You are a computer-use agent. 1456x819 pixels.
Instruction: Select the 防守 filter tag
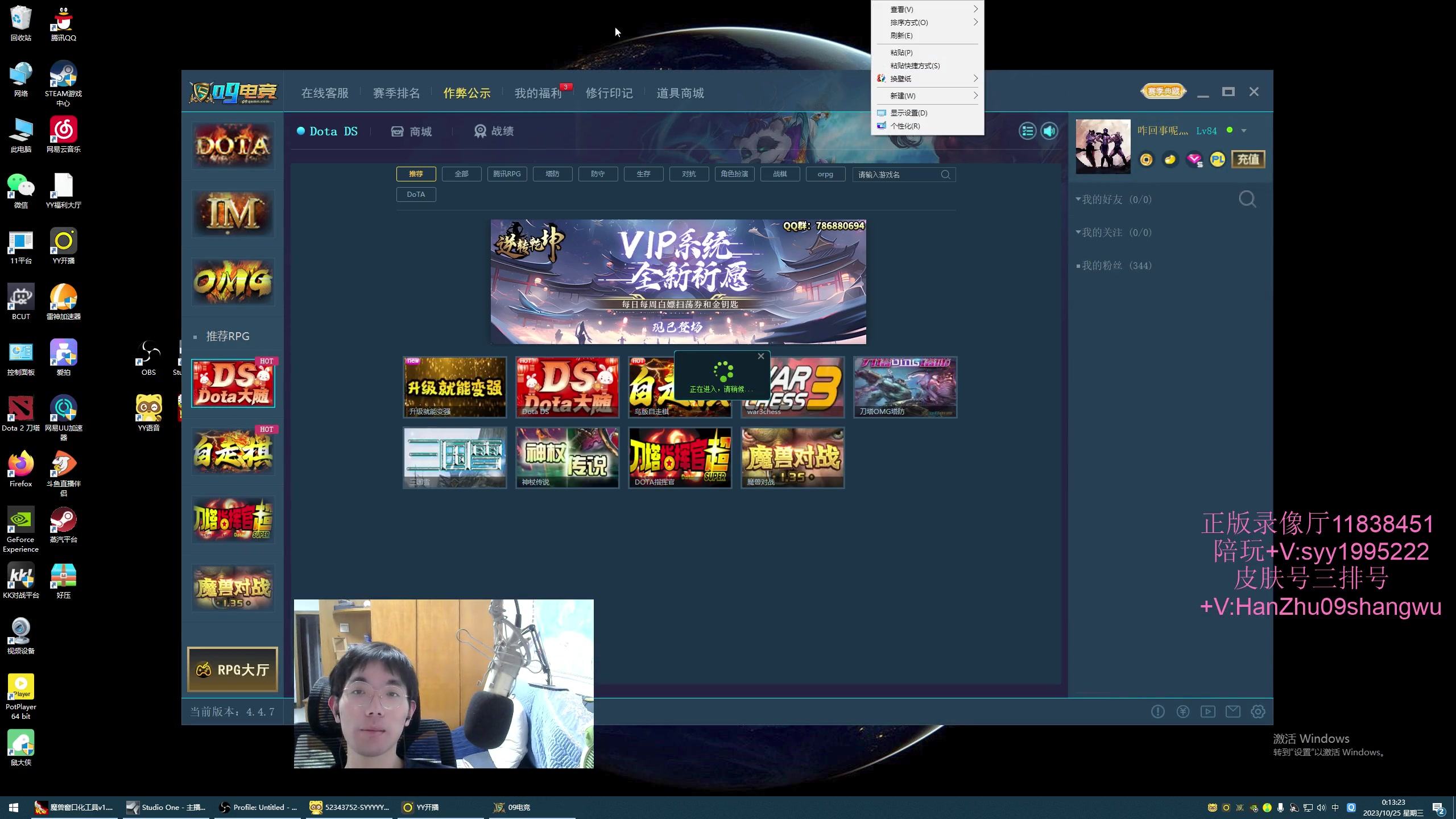click(x=598, y=174)
